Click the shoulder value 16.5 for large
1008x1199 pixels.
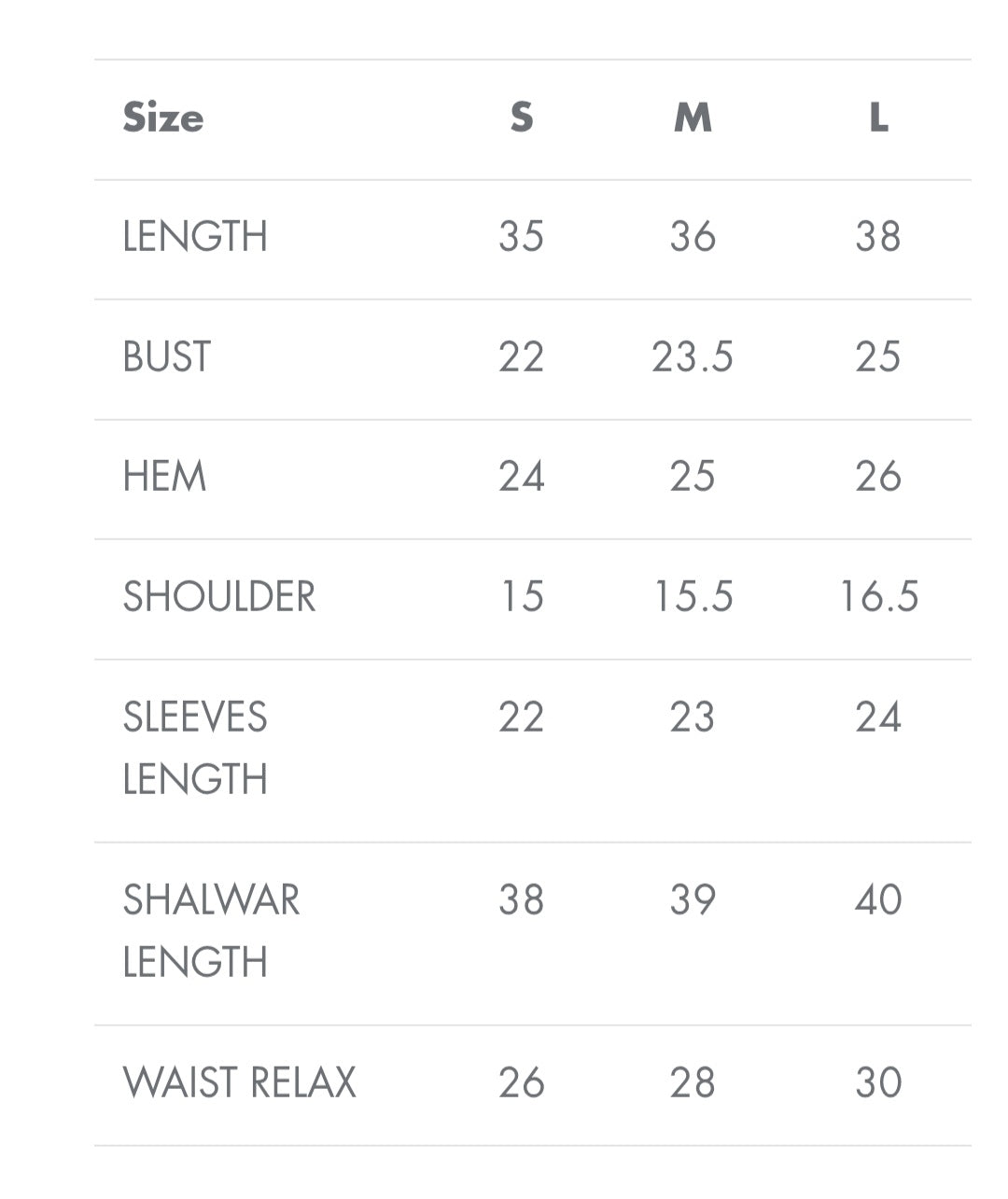878,597
